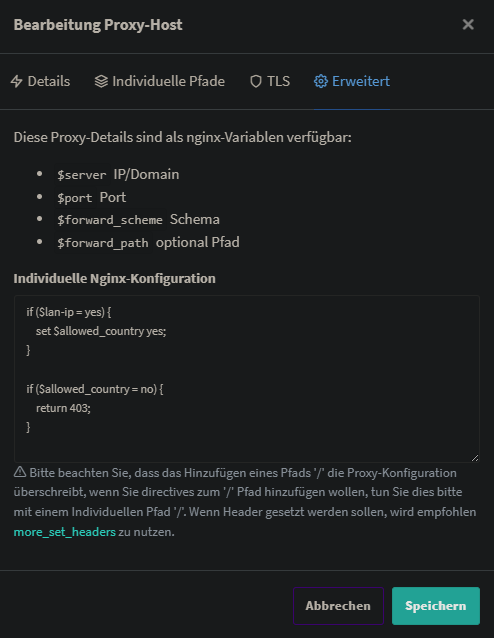The image size is (494, 638).
Task: Follow the more_set_headers link
Action: 65,532
